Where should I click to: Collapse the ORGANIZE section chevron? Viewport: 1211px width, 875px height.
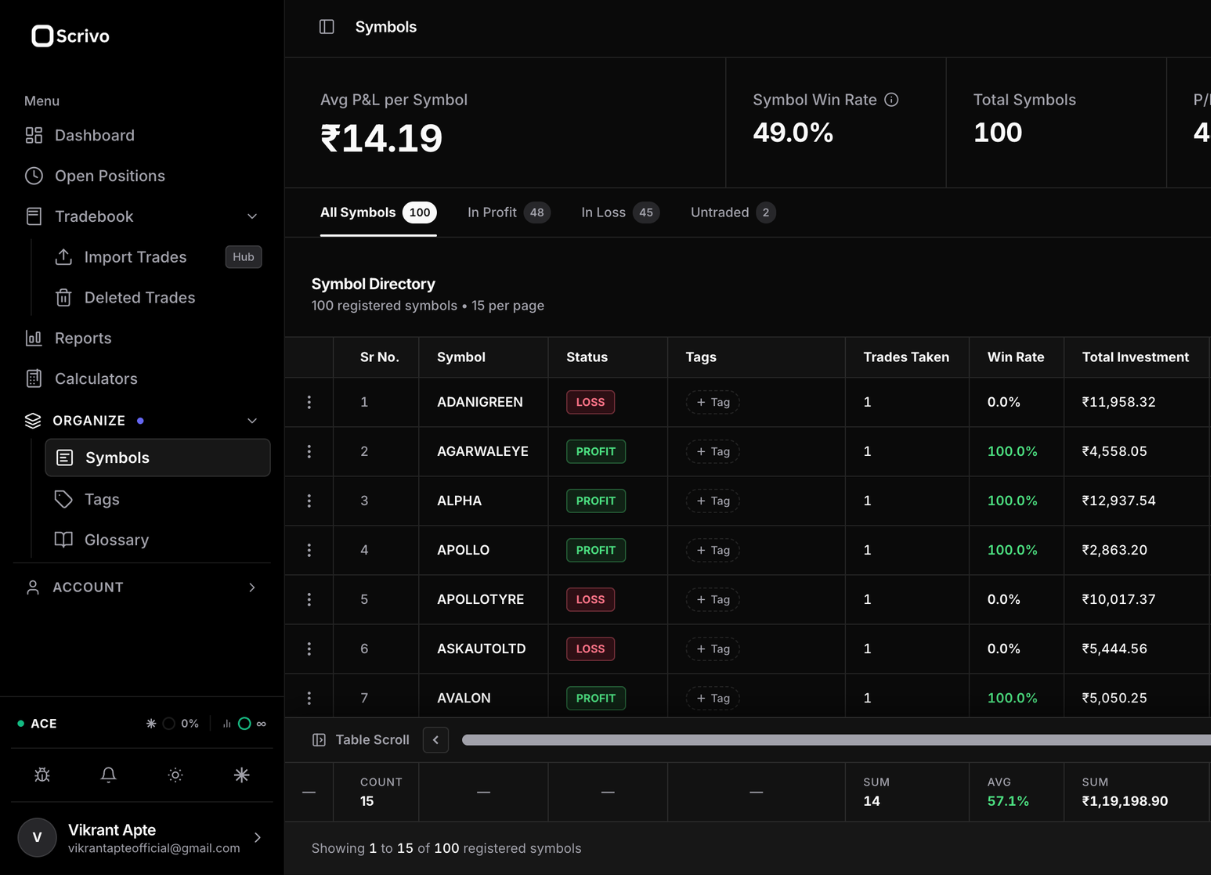click(252, 421)
